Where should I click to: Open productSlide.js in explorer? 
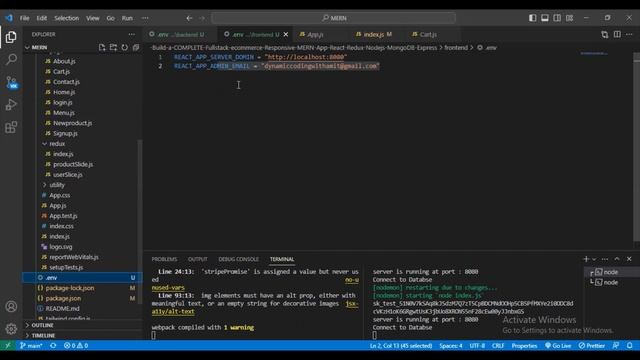click(73, 164)
